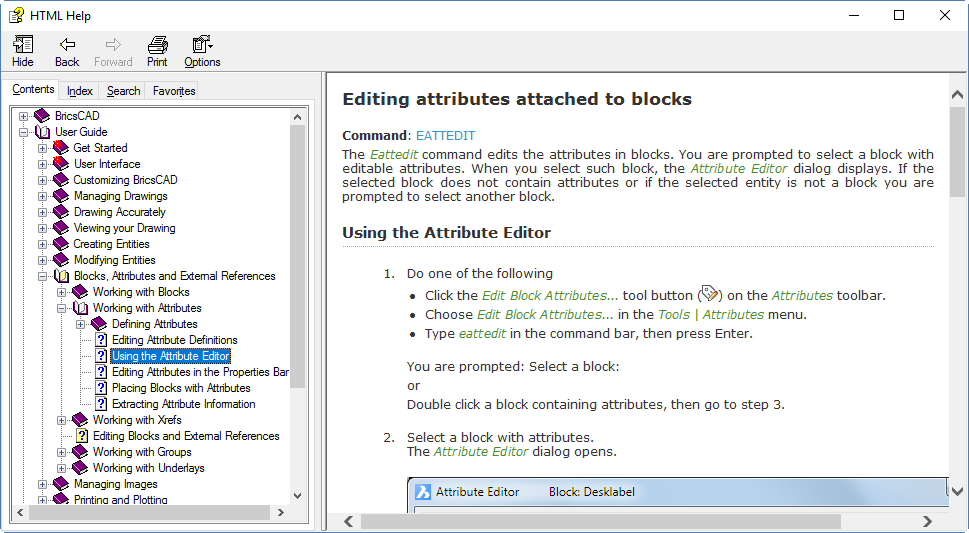Click the content pane's scroll left arrow

[x=349, y=521]
